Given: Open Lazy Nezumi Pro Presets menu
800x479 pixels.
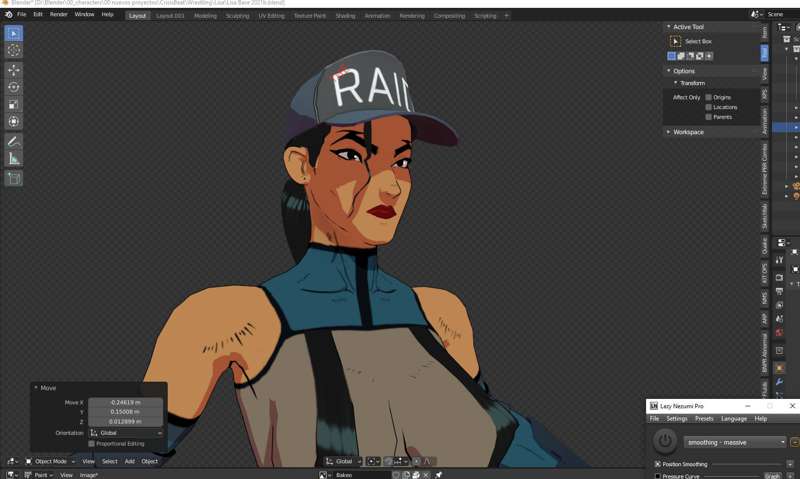Looking at the screenshot, I should 704,419.
